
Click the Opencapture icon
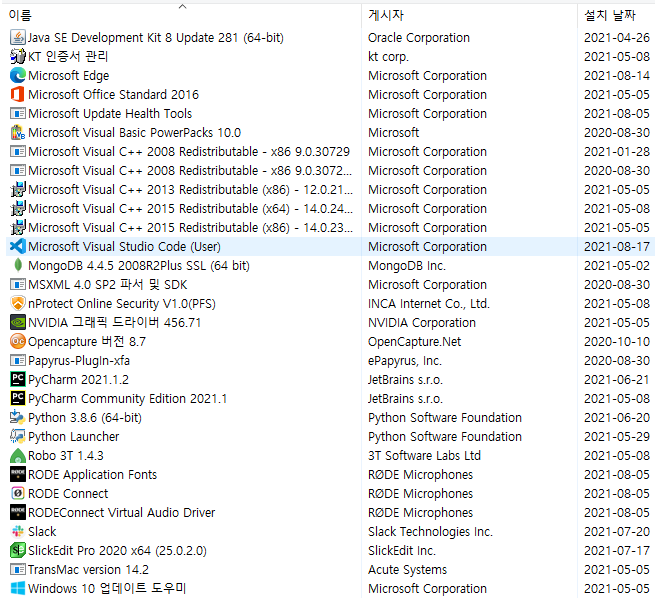pyautogui.click(x=18, y=342)
